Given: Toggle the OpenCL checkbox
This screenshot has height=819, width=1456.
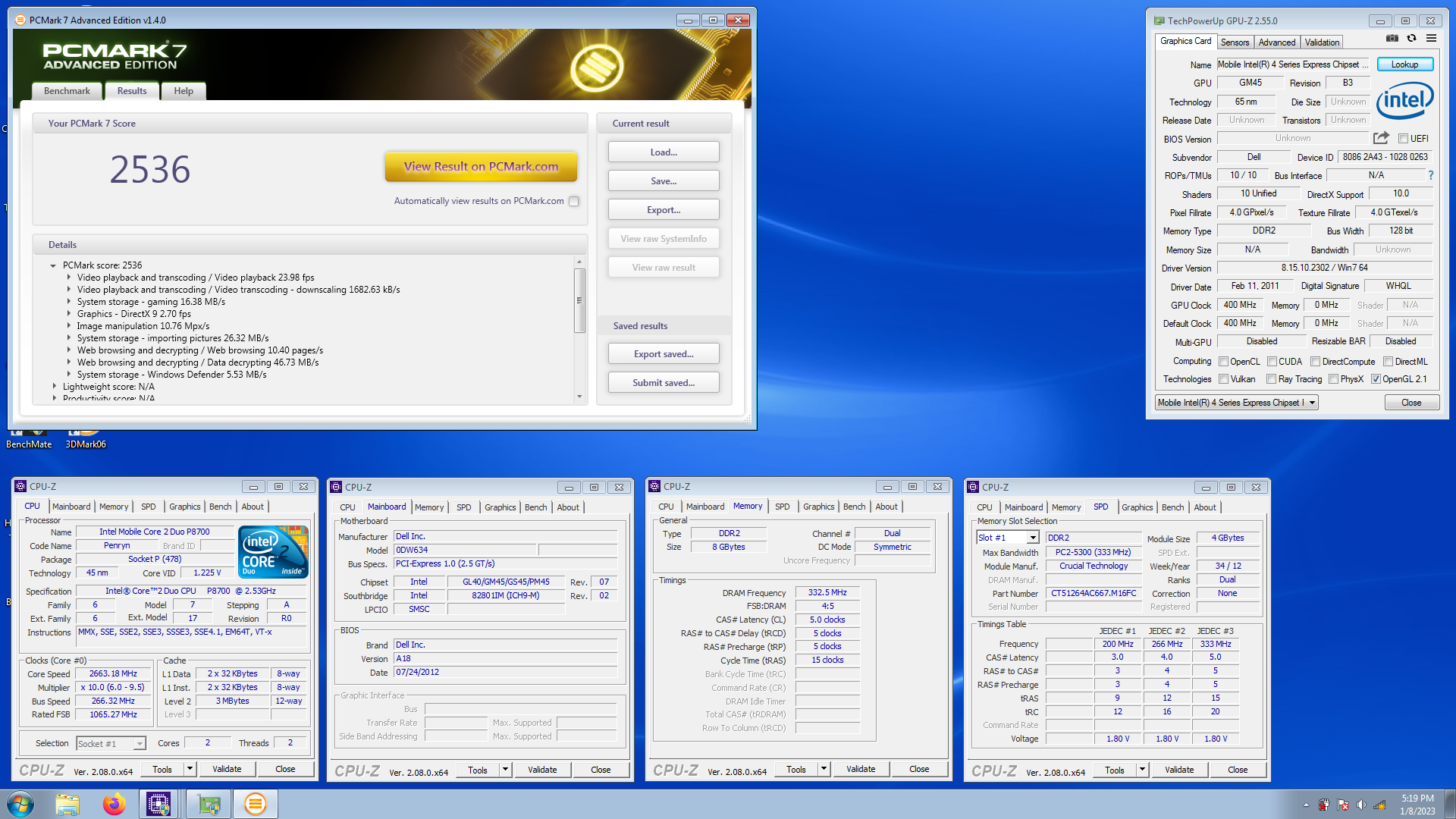Looking at the screenshot, I should (x=1223, y=362).
